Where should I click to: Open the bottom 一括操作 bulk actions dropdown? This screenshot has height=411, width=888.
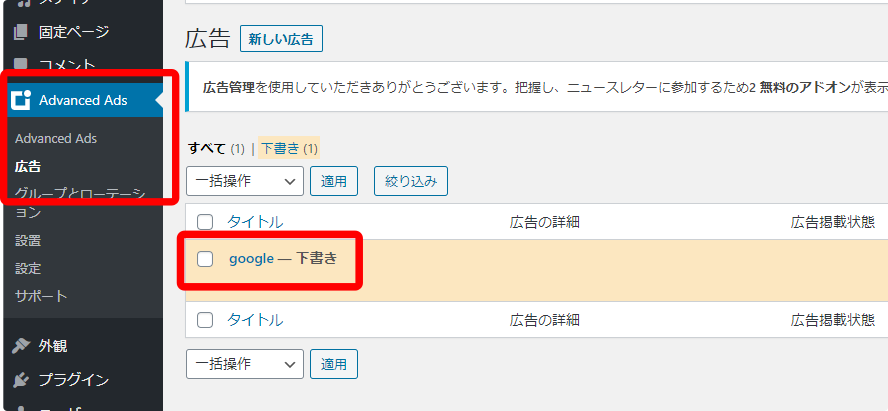pyautogui.click(x=245, y=364)
